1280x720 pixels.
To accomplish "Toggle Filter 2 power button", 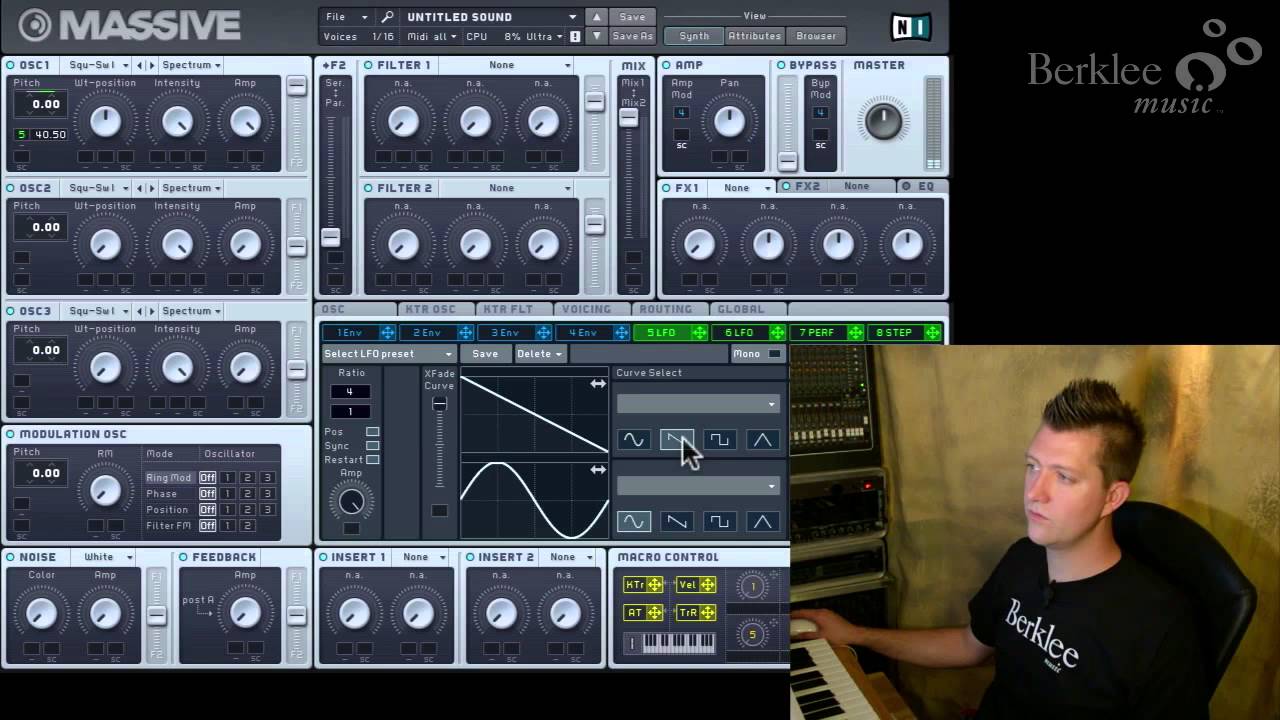I will (x=368, y=188).
